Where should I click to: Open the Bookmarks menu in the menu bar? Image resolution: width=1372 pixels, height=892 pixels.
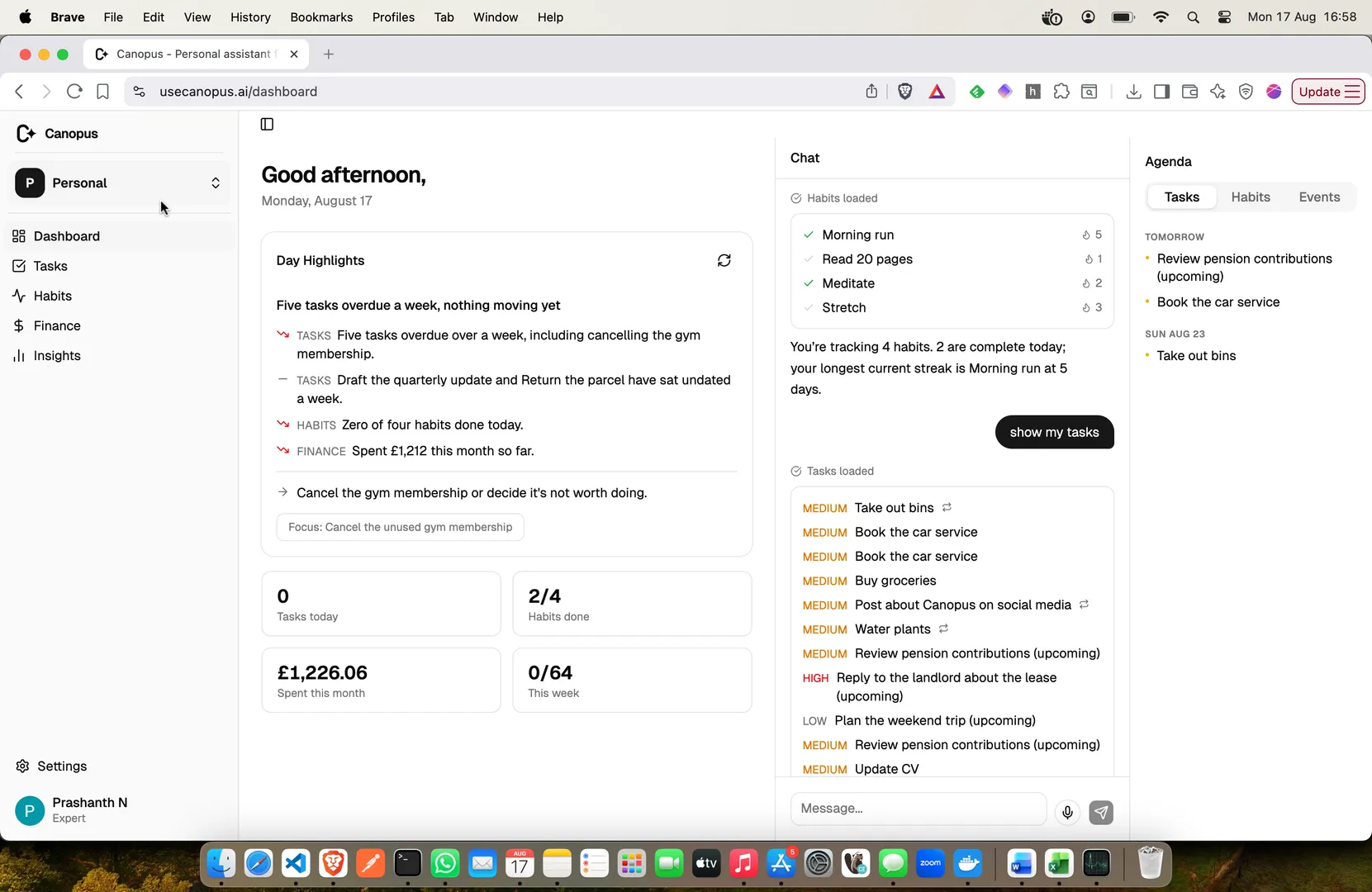click(321, 17)
